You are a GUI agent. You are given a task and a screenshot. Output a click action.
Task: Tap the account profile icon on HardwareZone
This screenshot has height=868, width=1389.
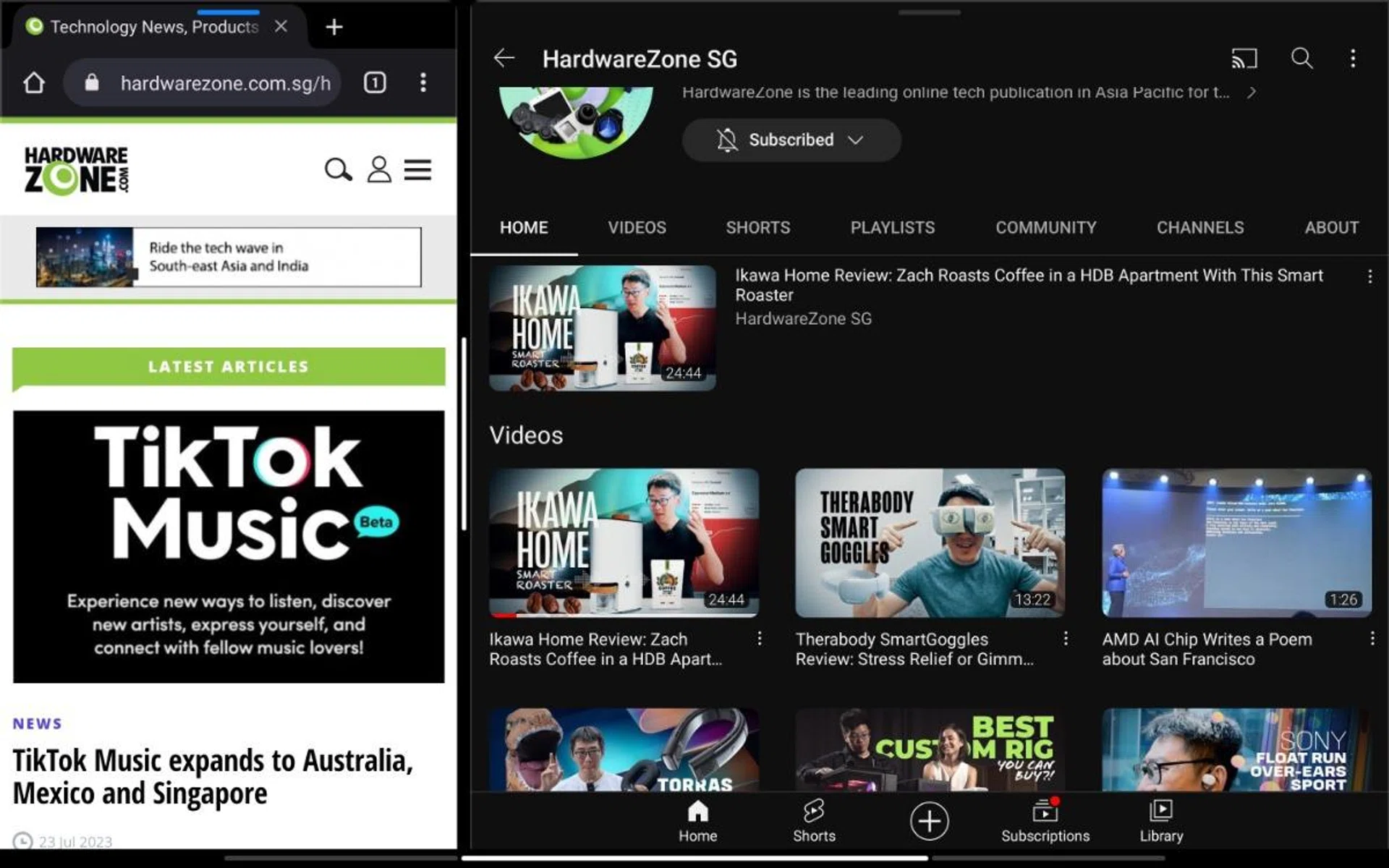(378, 171)
